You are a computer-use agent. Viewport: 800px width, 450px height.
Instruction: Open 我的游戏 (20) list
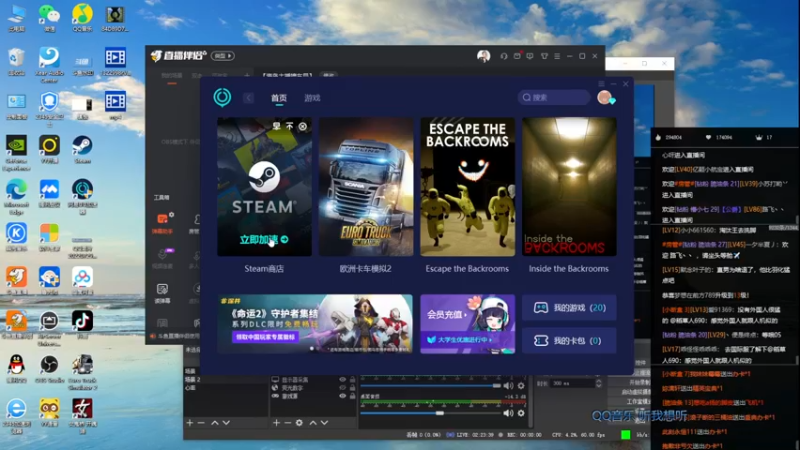[x=569, y=308]
